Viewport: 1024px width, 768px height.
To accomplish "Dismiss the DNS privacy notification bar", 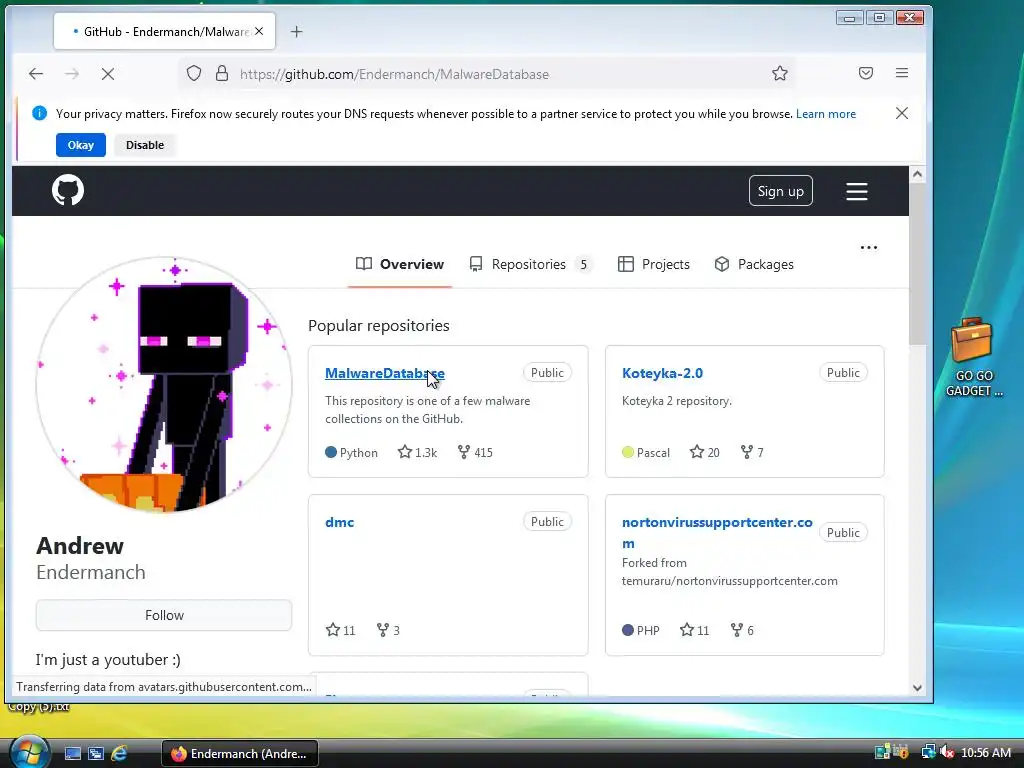I will point(901,114).
